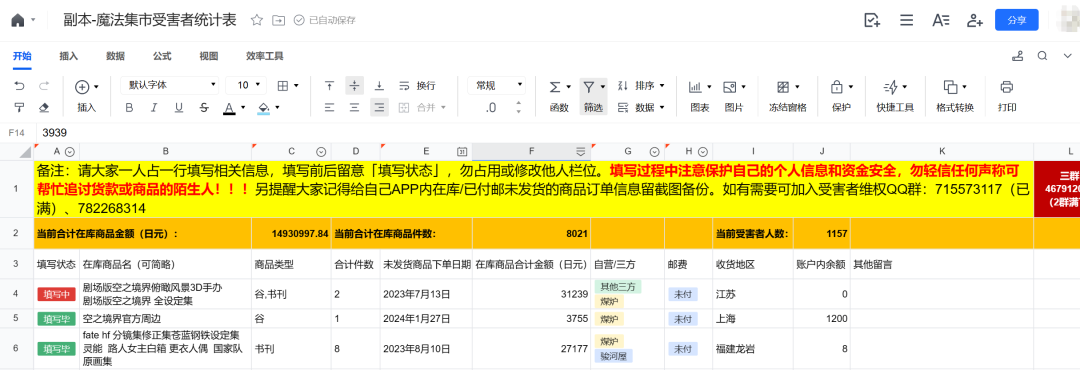Click the checklist-plus icon in header
The image size is (1080, 370).
[x=872, y=20]
